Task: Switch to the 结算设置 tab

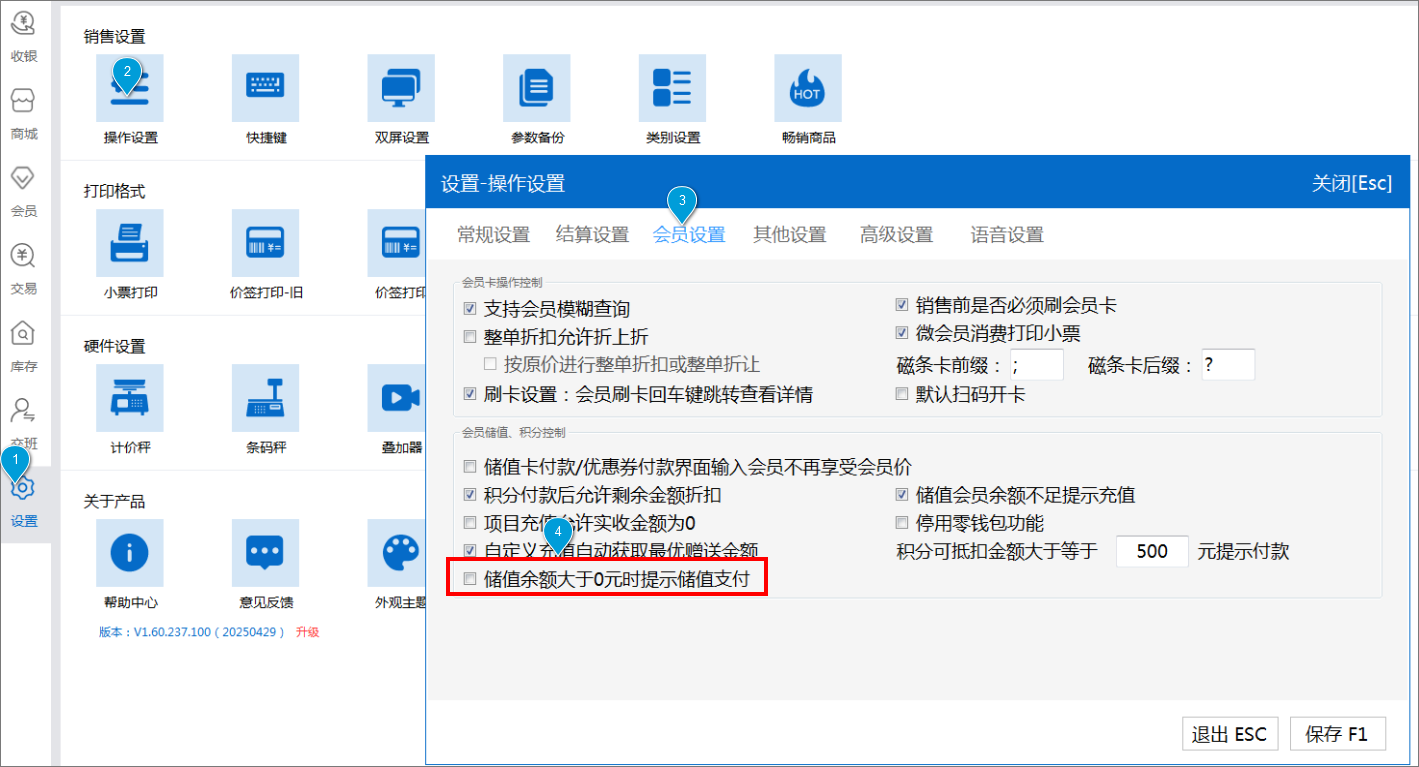Action: pyautogui.click(x=592, y=235)
